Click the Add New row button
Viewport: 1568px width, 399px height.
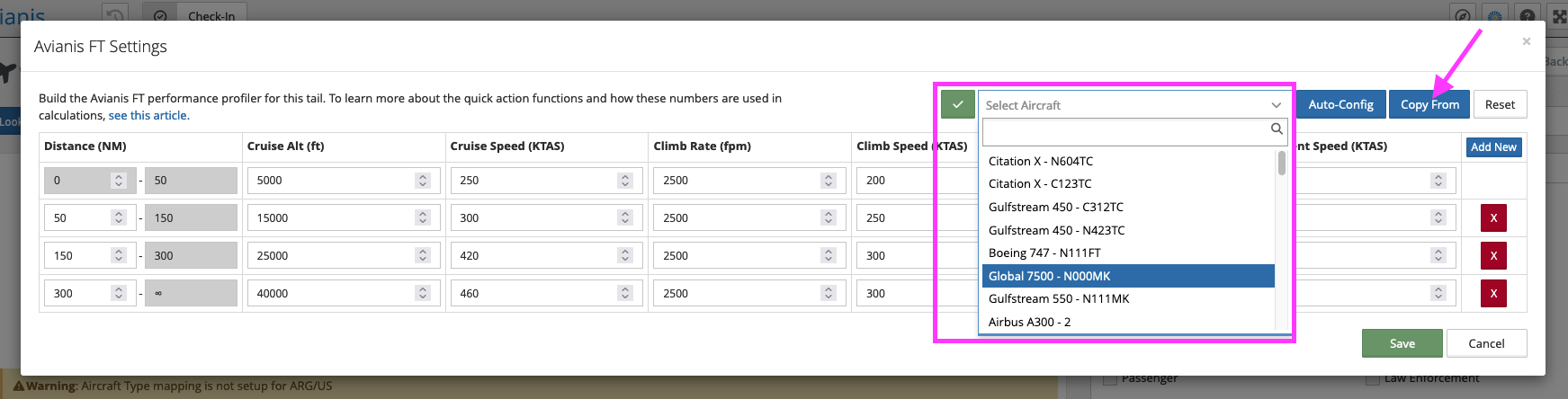(x=1493, y=146)
